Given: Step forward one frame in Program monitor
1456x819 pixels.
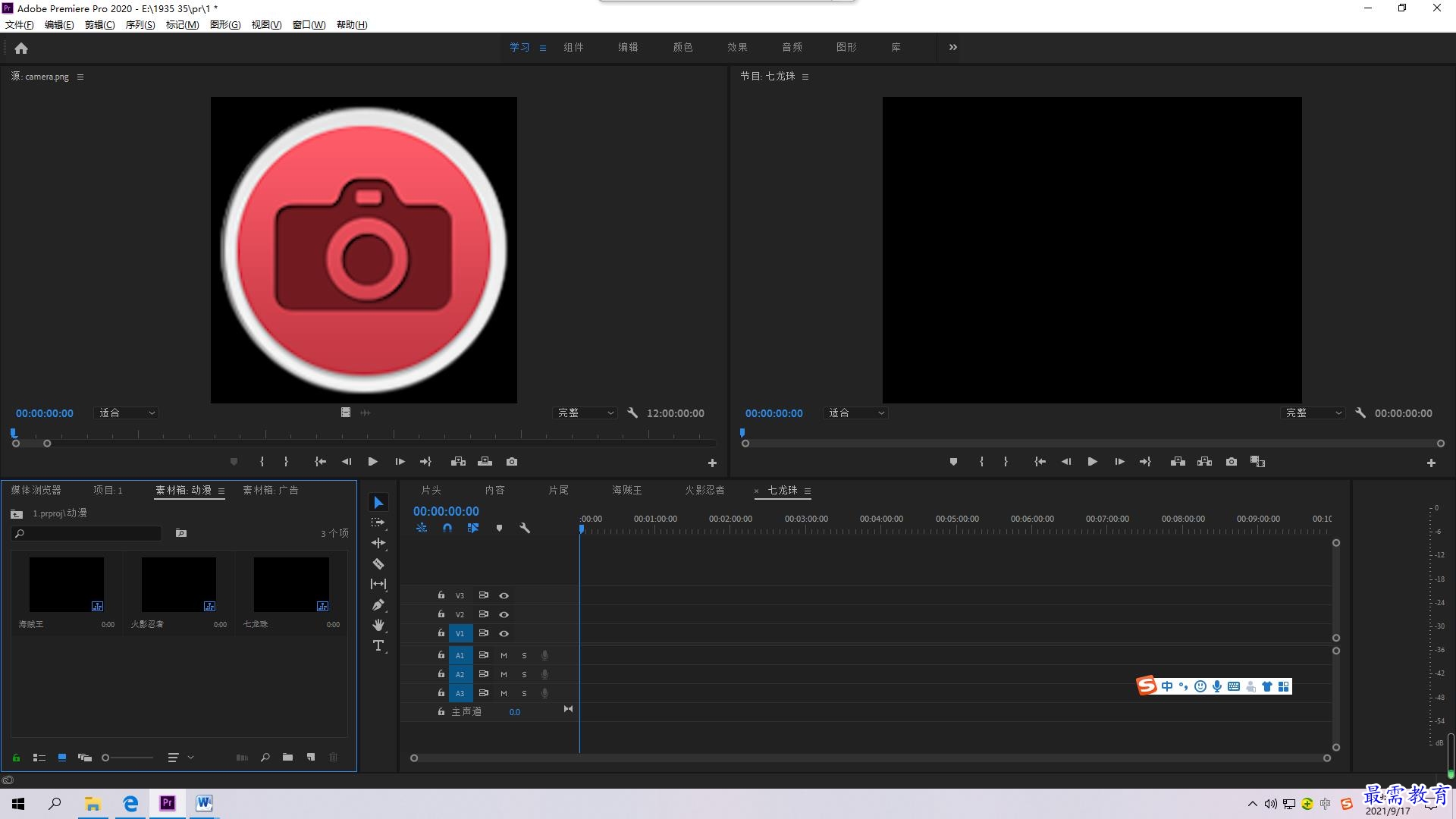Looking at the screenshot, I should coord(1119,462).
